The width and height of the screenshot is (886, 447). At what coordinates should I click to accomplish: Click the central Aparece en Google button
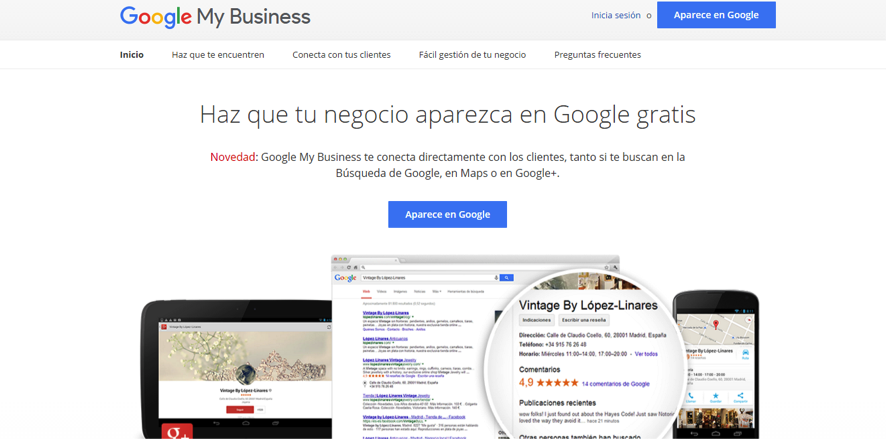pyautogui.click(x=448, y=215)
